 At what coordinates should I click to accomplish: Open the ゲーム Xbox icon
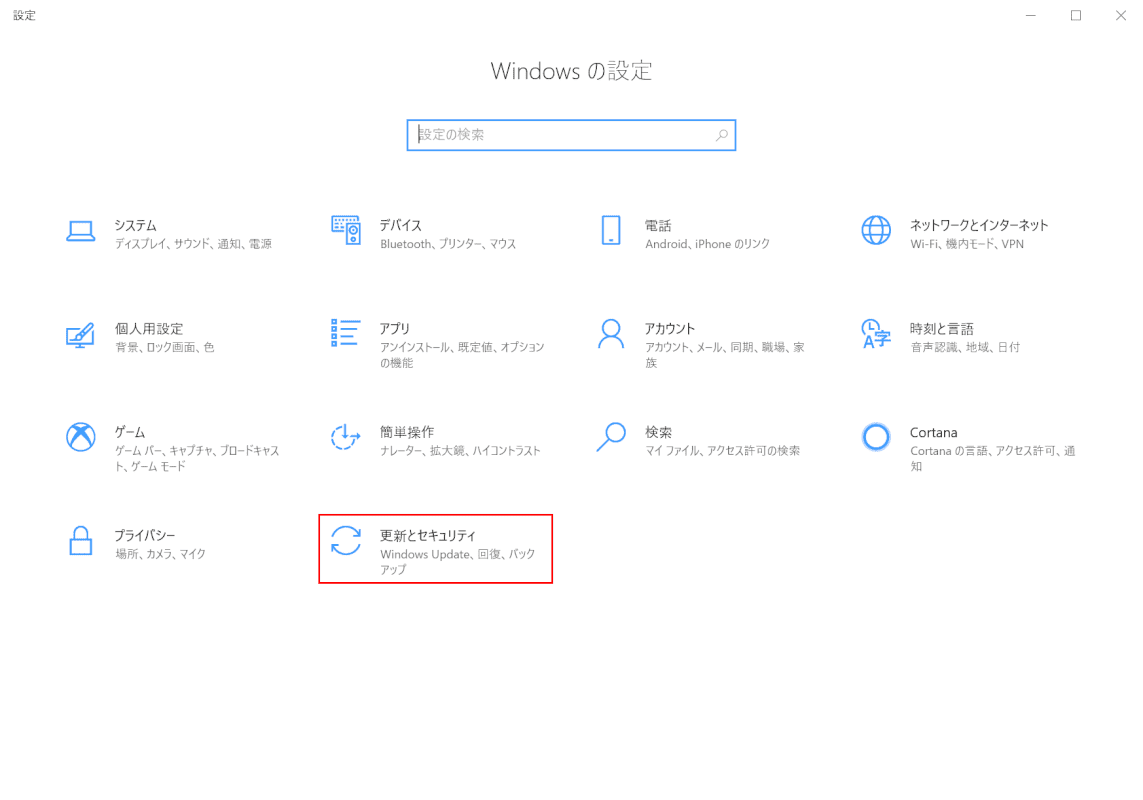coord(80,437)
